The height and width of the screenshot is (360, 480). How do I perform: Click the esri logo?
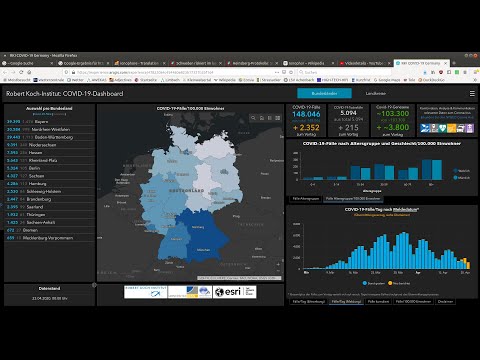point(235,292)
